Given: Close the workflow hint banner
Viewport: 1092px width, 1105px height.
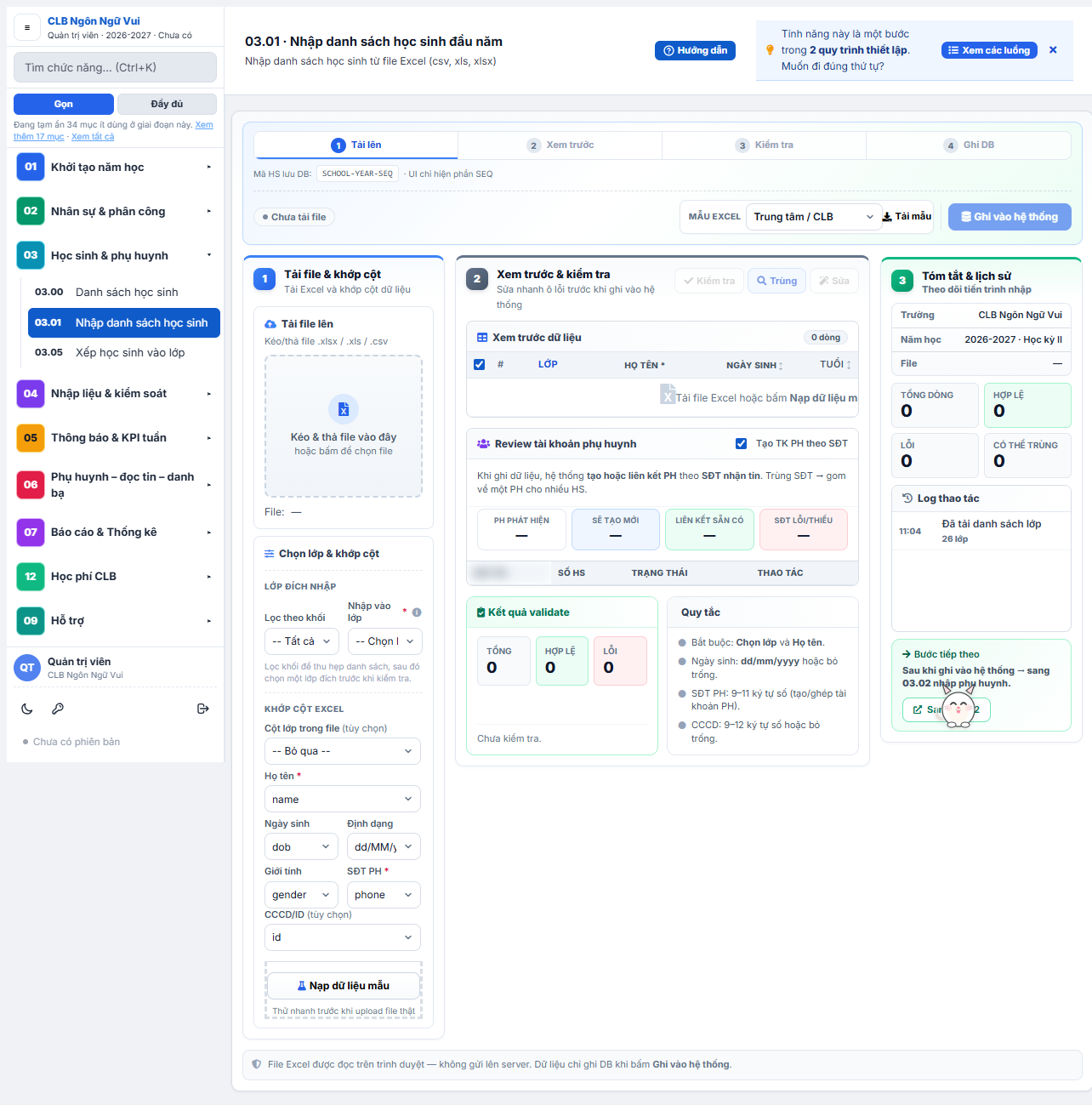Looking at the screenshot, I should tap(1053, 50).
